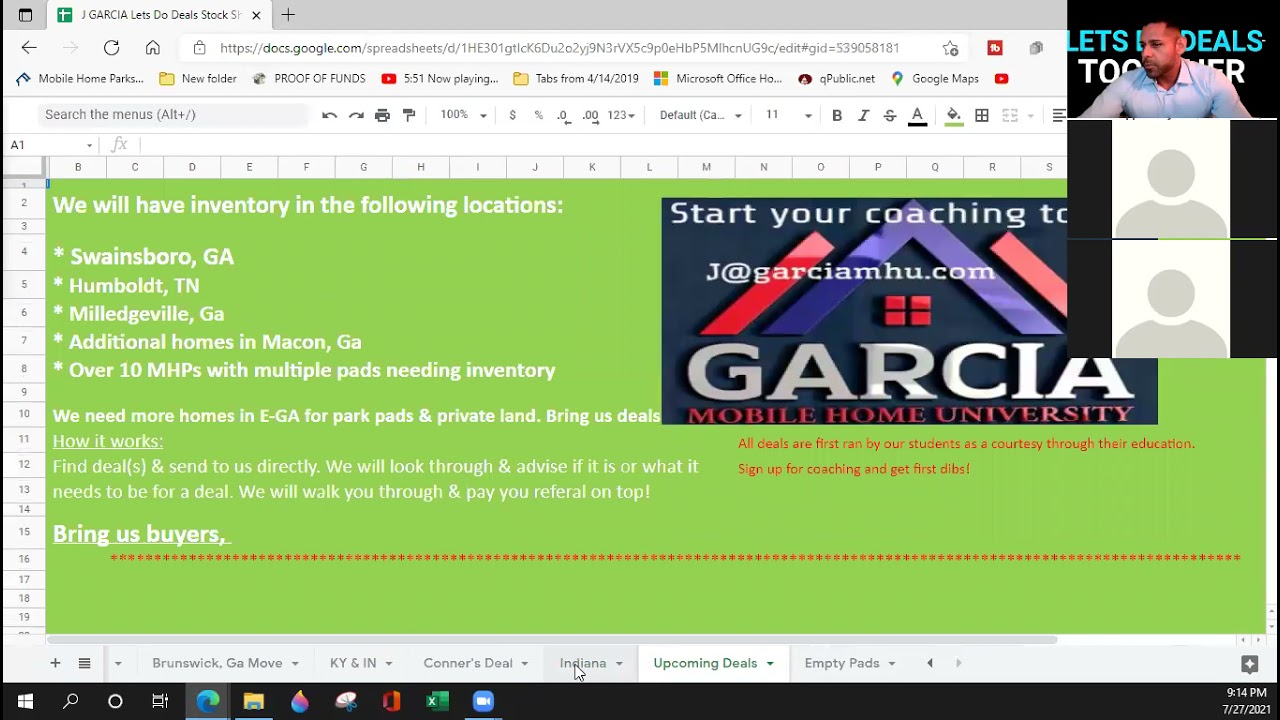Format as currency with dollar icon
The width and height of the screenshot is (1280, 720).
[512, 115]
